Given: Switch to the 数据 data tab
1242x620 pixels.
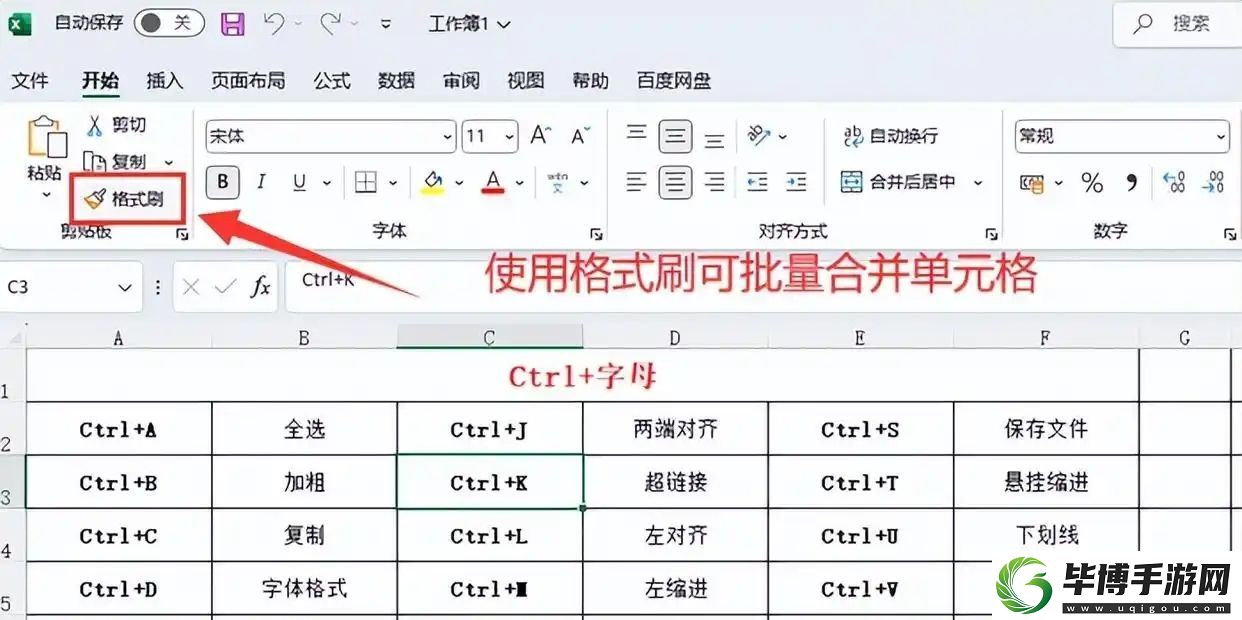Looking at the screenshot, I should 397,81.
